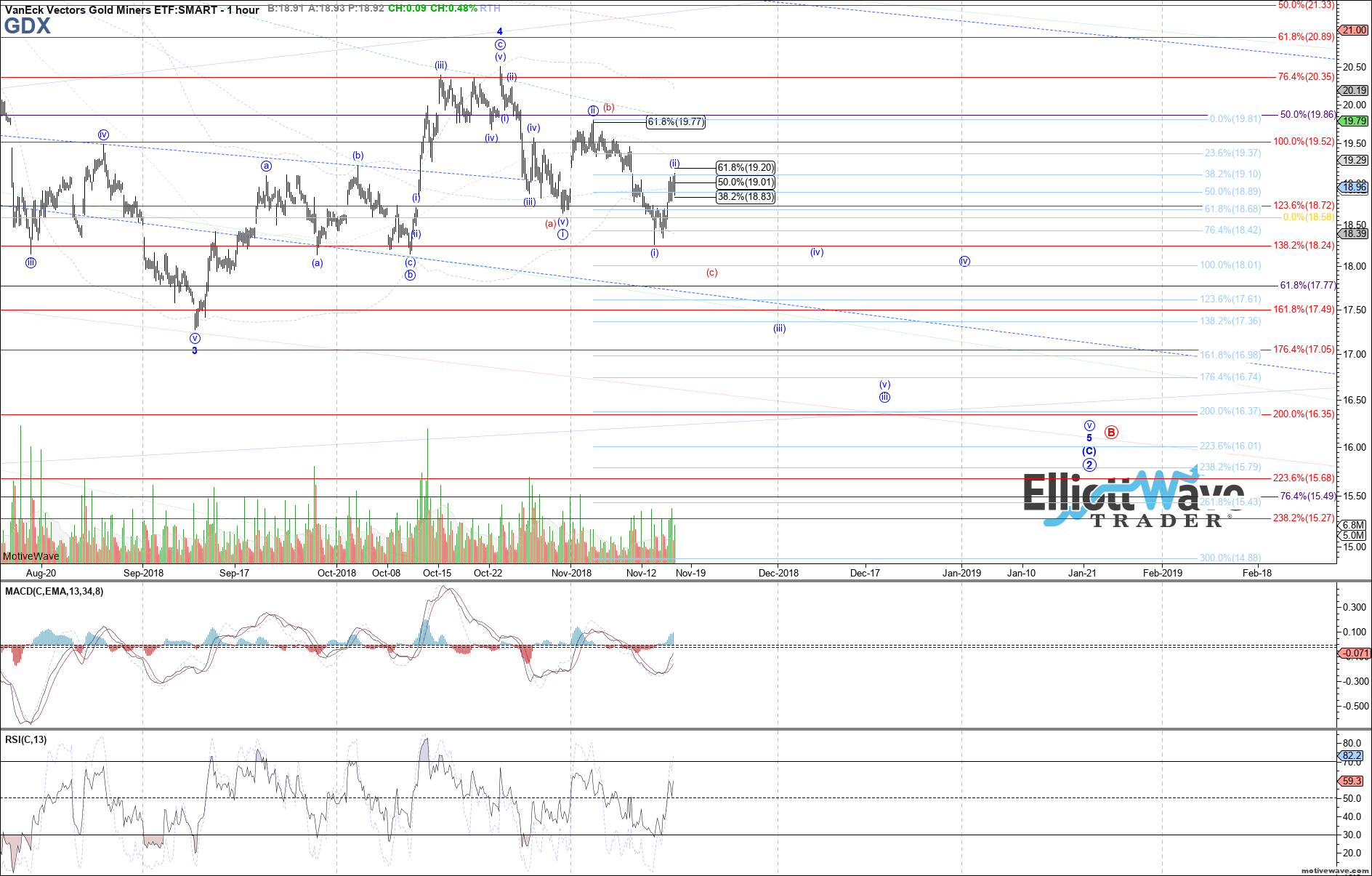The width and height of the screenshot is (1372, 876).
Task: Click the red 59.3 RSI value tag
Action: click(1352, 781)
